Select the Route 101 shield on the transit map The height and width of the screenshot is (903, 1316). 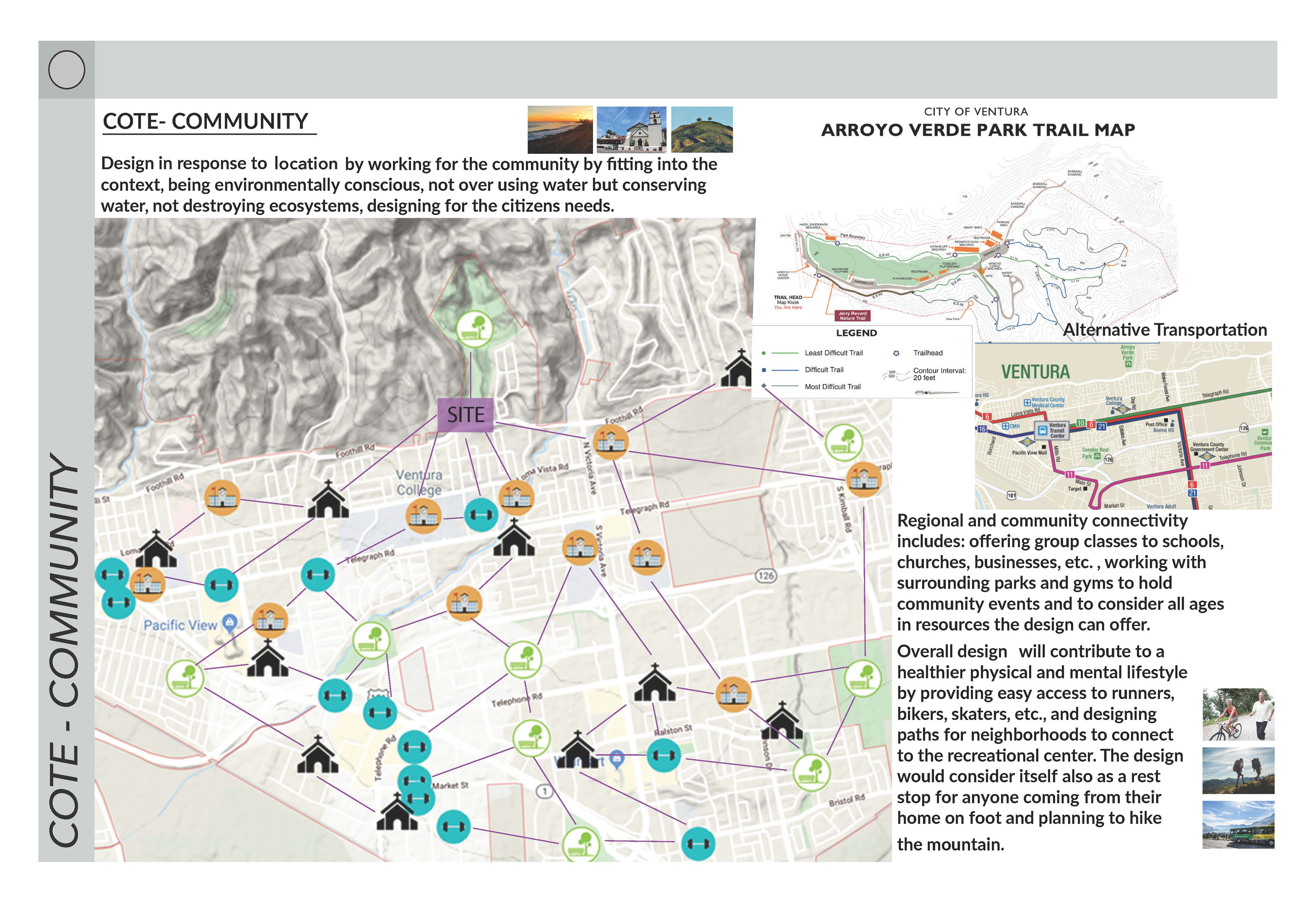point(1011,495)
